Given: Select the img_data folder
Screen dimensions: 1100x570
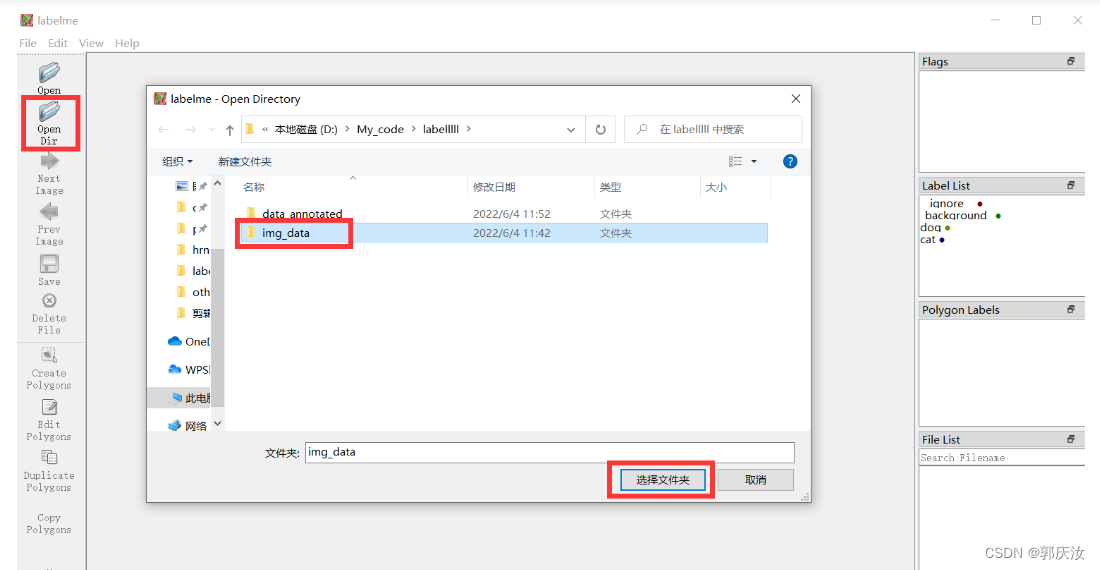Looking at the screenshot, I should [504, 233].
